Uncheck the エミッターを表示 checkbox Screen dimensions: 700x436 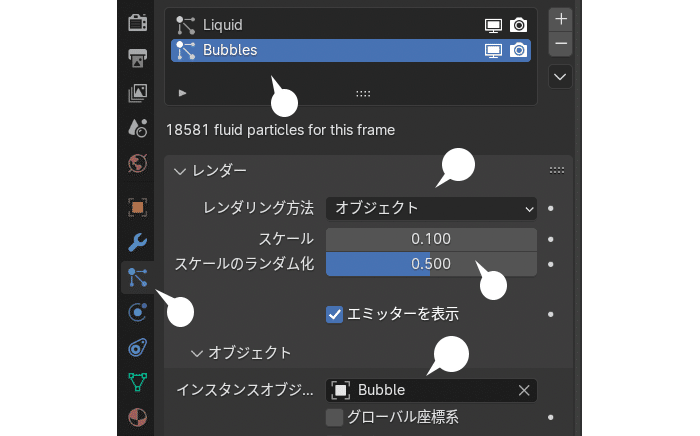pos(334,314)
